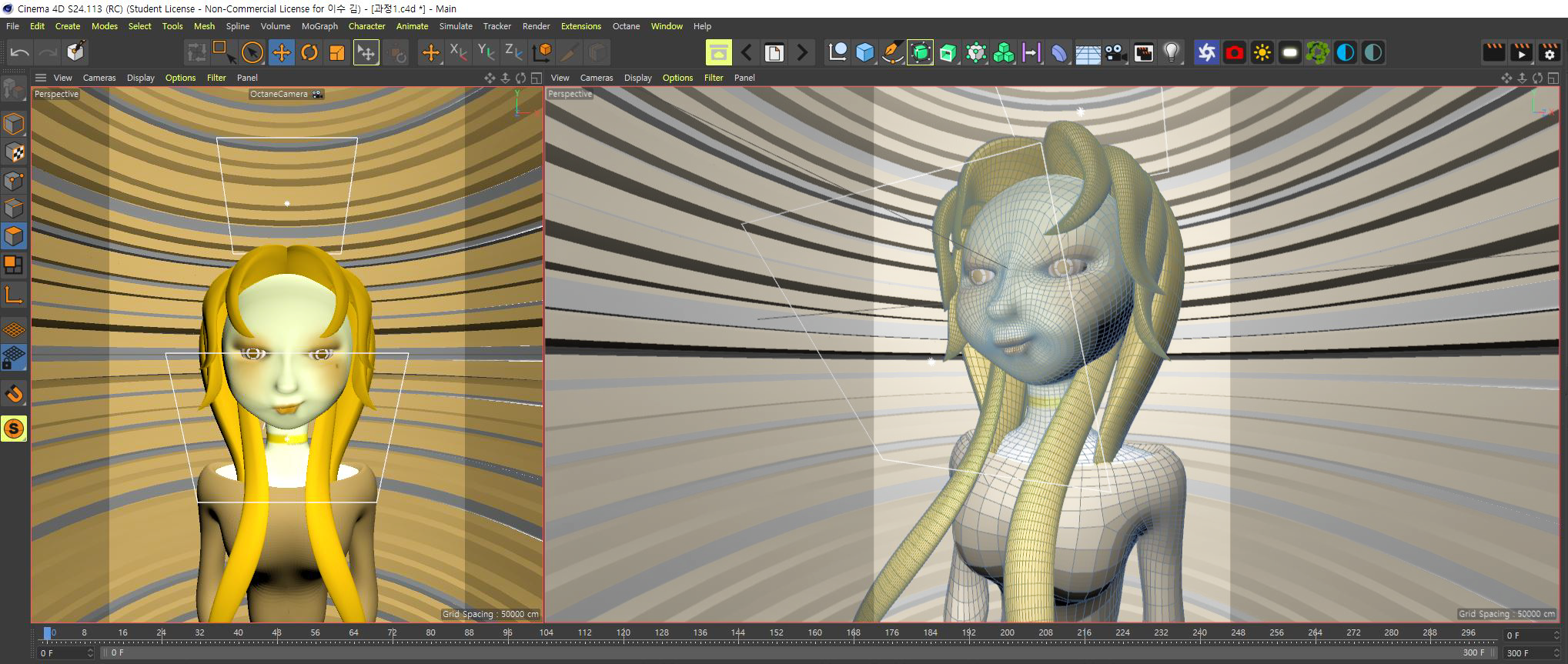1568x664 pixels.
Task: Open left viewport Cameras menu
Action: [99, 78]
